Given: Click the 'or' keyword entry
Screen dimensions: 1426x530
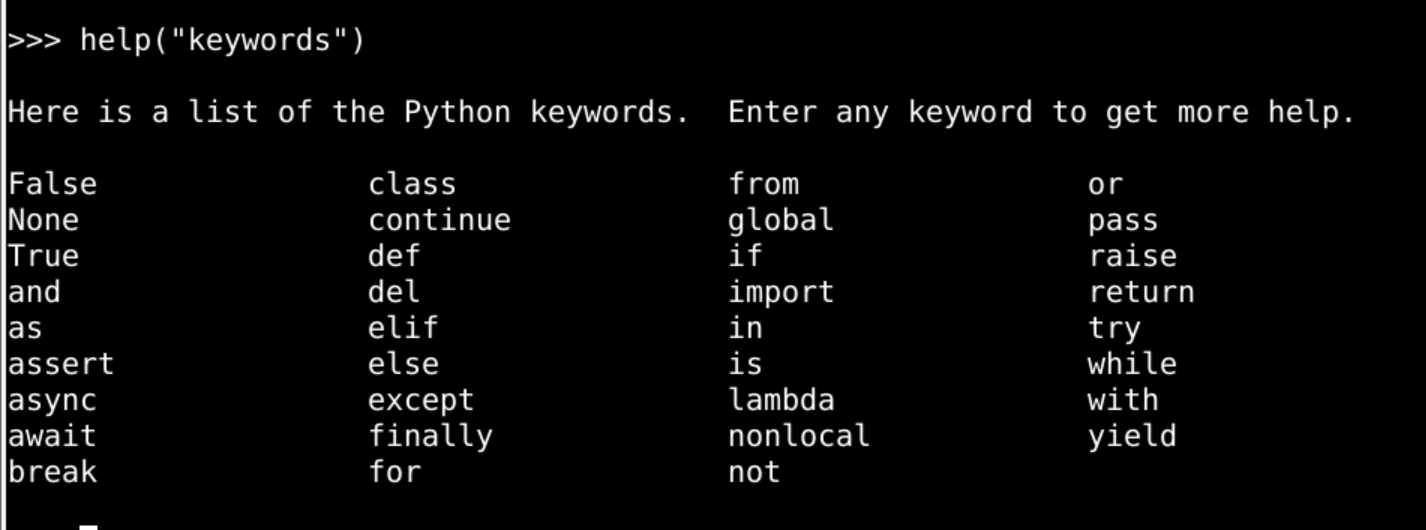Looking at the screenshot, I should [1105, 185].
